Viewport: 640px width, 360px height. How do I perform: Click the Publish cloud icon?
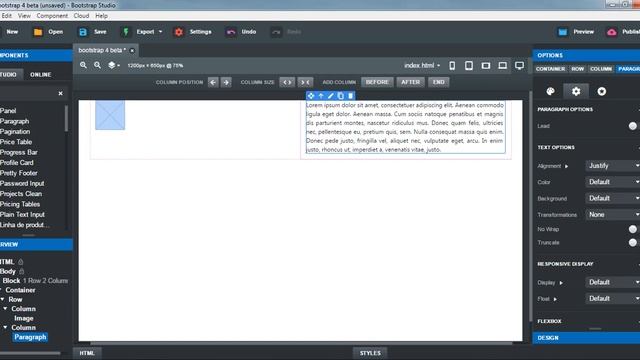point(611,32)
